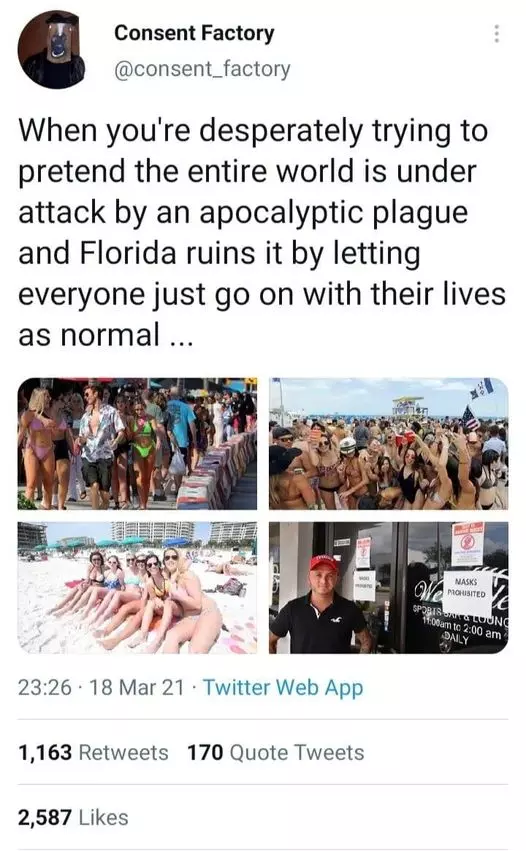Viewport: 526px width, 851px height.
Task: View the 2,587 Likes list
Action: click(x=73, y=817)
